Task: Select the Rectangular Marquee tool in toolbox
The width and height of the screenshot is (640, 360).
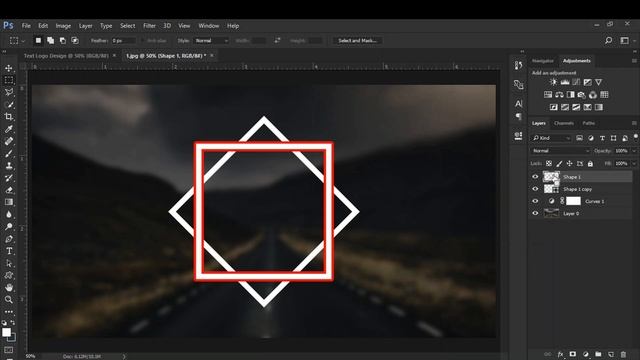Action: point(9,80)
